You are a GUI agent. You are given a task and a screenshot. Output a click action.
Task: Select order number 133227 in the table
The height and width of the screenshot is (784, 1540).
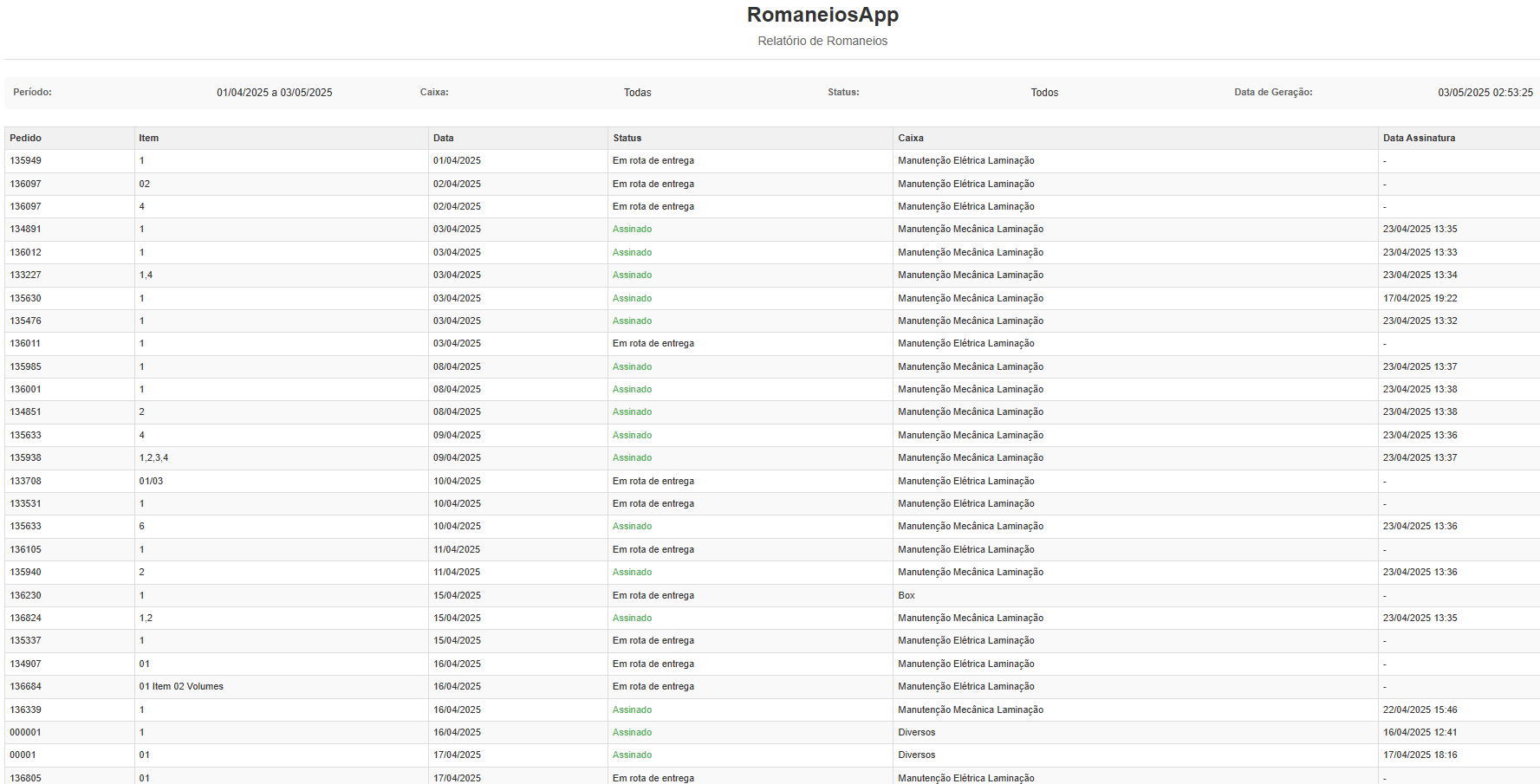pos(26,275)
